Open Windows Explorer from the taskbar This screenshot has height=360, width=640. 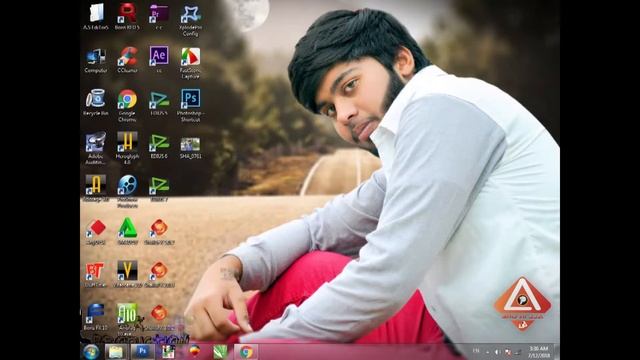[x=116, y=352]
